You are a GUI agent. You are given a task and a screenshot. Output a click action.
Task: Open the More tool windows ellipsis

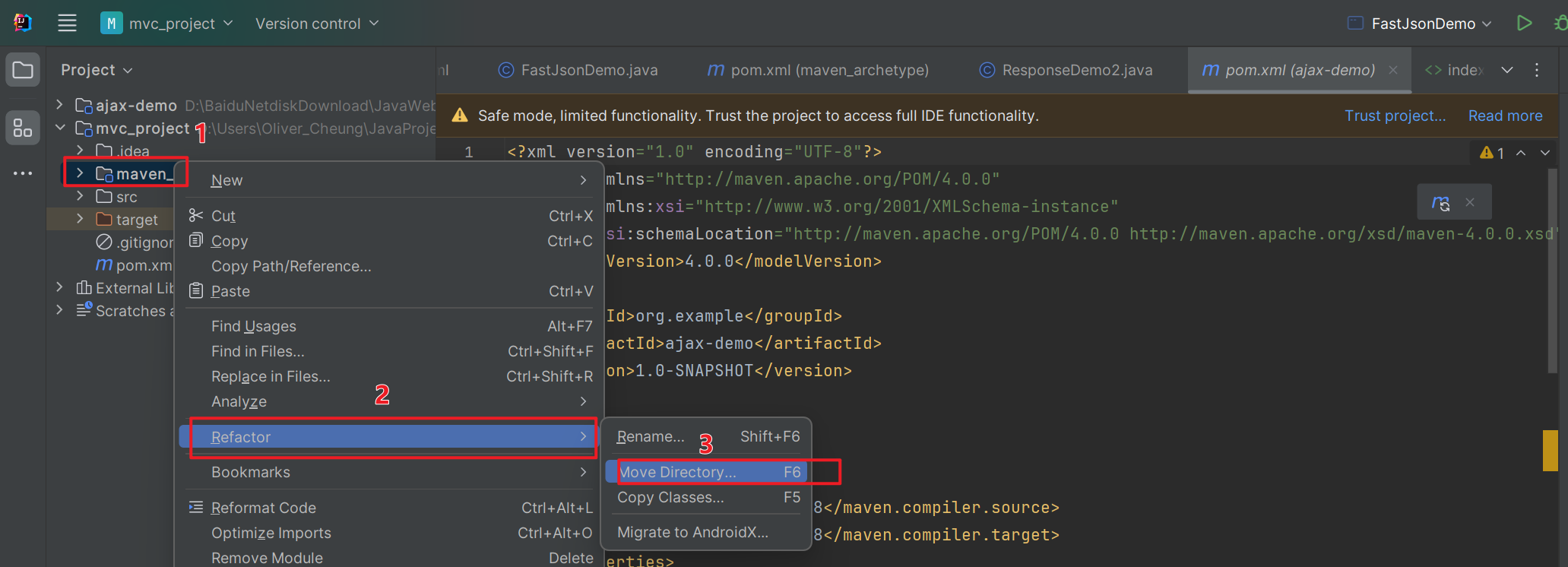[x=23, y=173]
